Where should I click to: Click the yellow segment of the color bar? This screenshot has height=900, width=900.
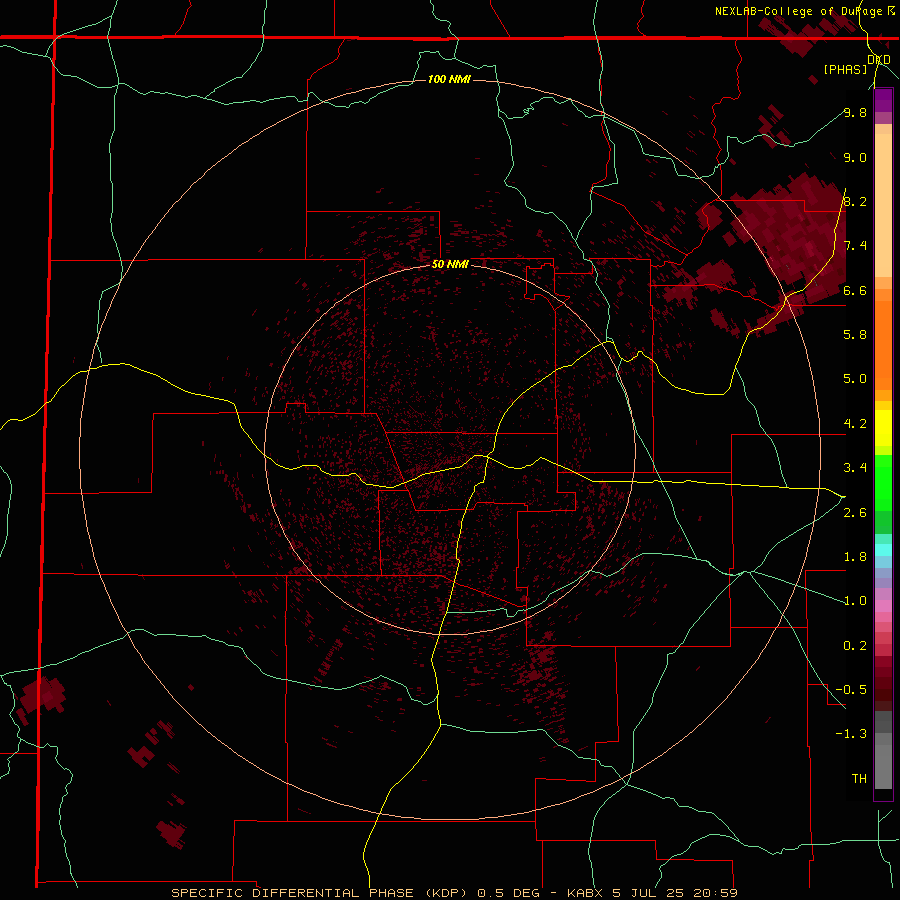coord(883,428)
